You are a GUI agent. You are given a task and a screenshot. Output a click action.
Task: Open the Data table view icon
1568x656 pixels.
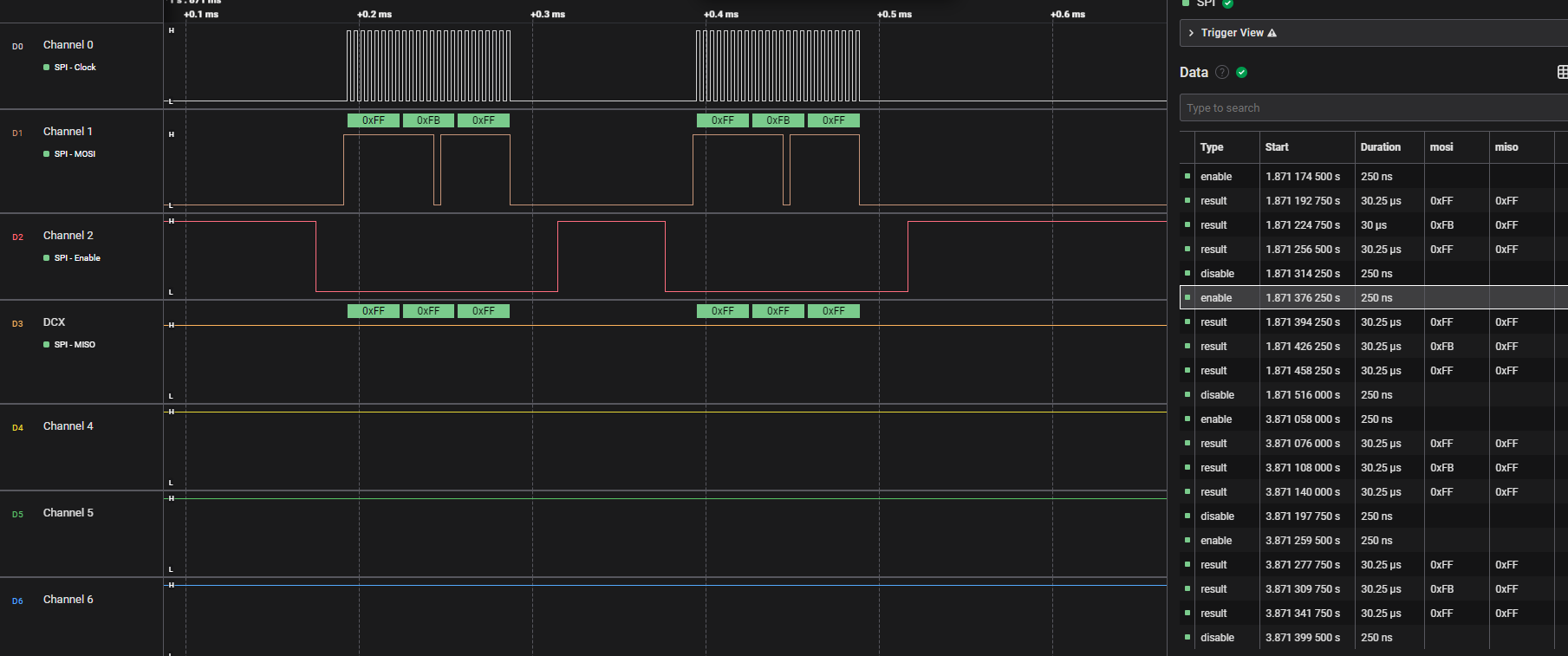pos(1562,72)
